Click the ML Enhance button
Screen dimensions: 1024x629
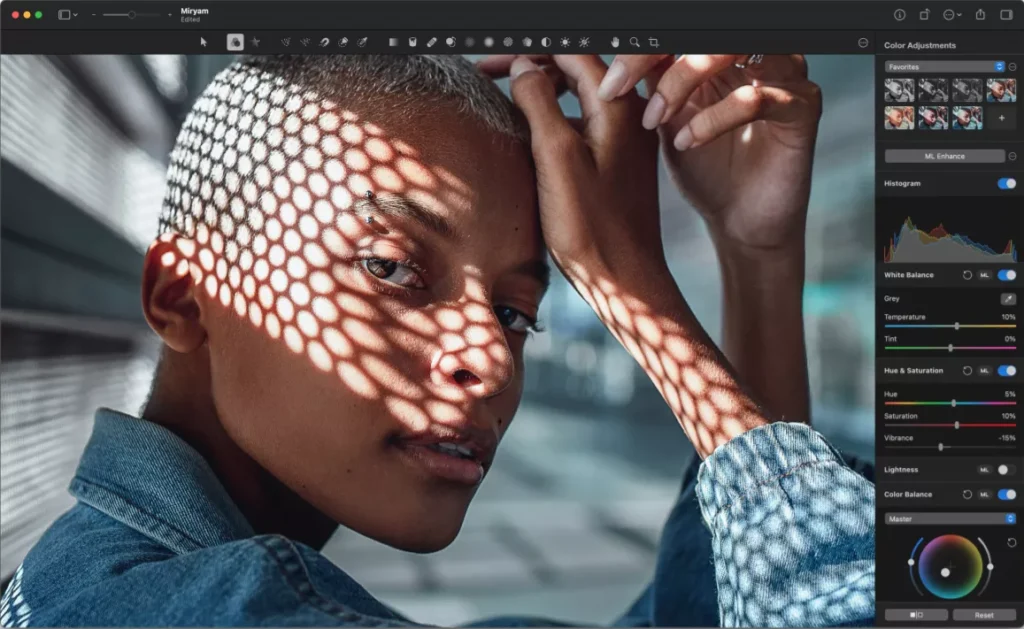[944, 156]
